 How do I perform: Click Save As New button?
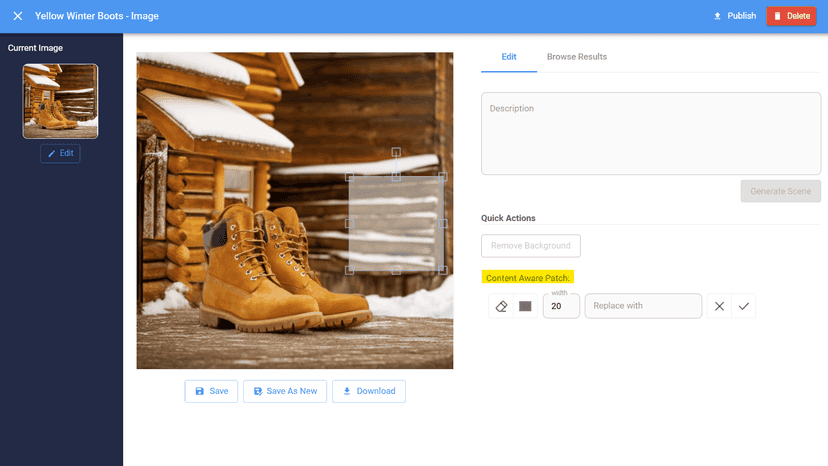285,391
